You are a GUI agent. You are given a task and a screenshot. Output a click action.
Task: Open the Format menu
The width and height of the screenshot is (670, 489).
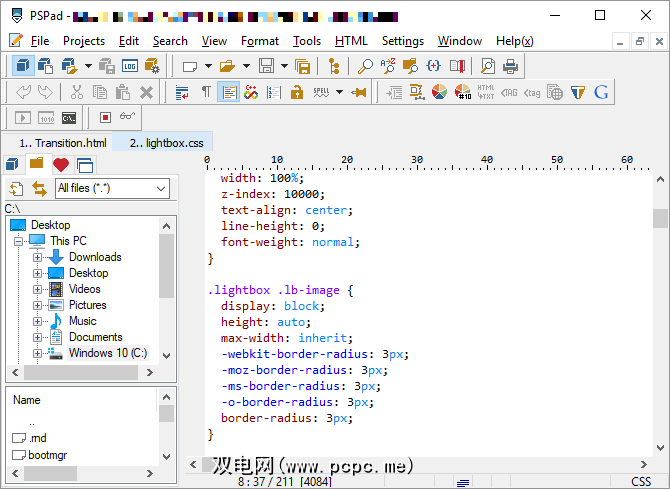click(x=260, y=41)
